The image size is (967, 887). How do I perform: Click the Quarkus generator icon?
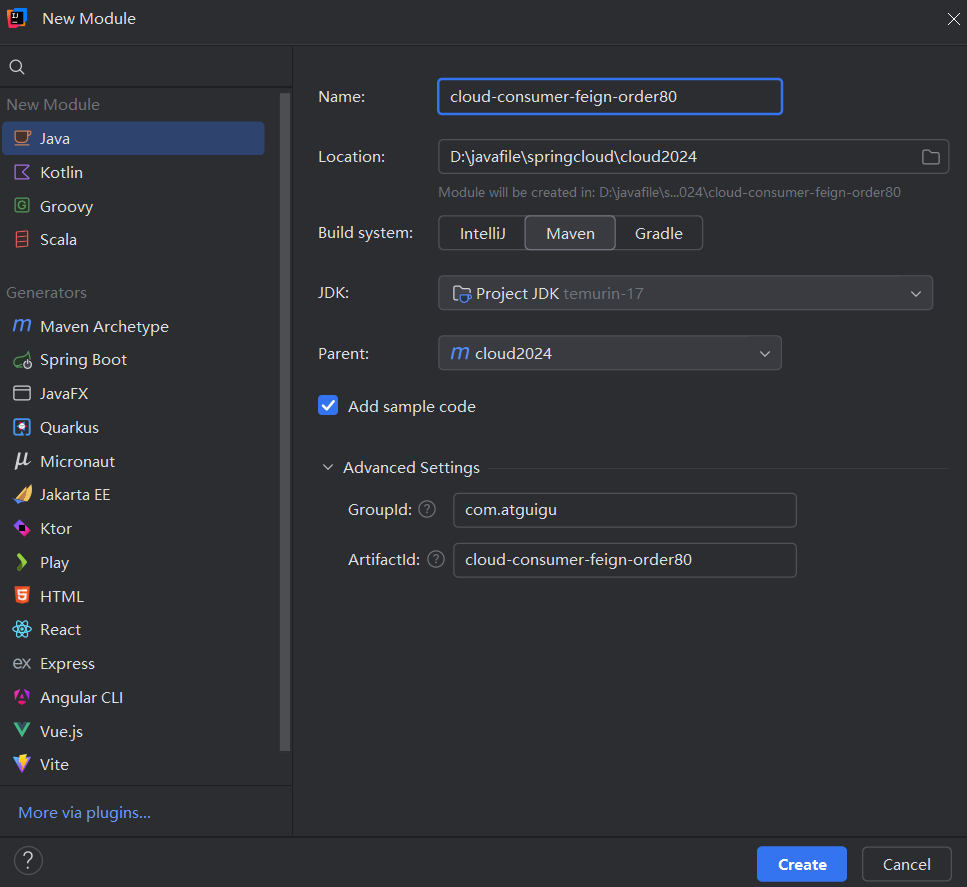[22, 427]
